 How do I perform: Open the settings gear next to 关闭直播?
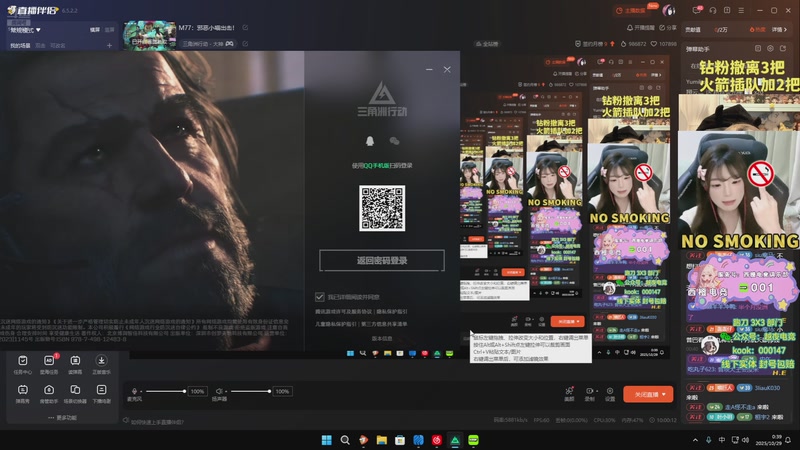tap(610, 393)
